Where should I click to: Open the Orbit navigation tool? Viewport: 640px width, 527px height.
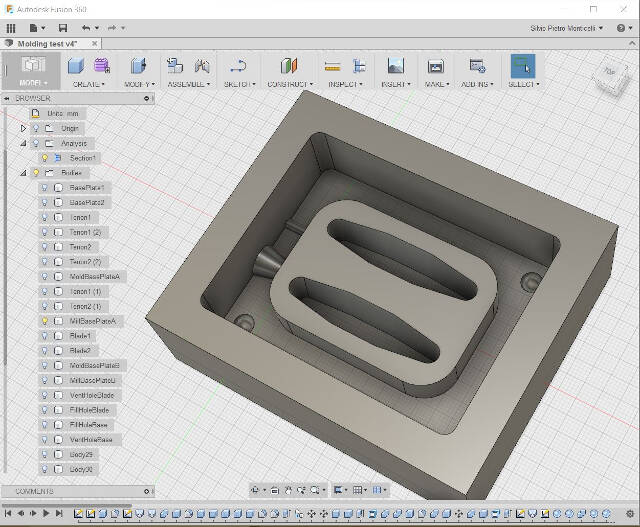point(256,490)
